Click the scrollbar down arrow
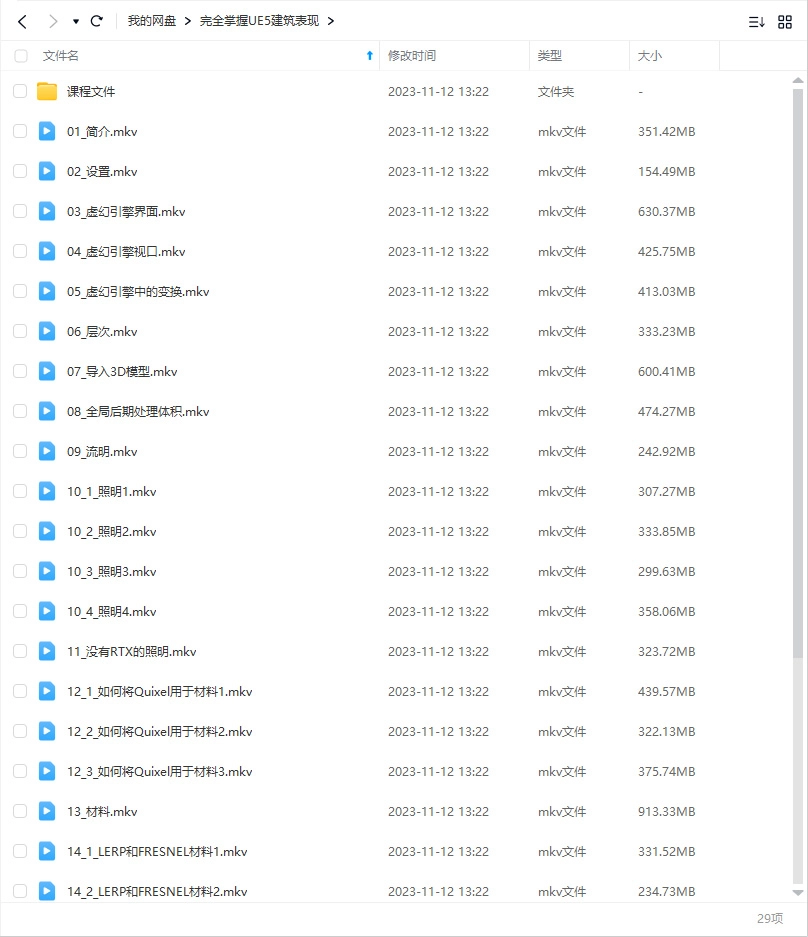 (797, 892)
